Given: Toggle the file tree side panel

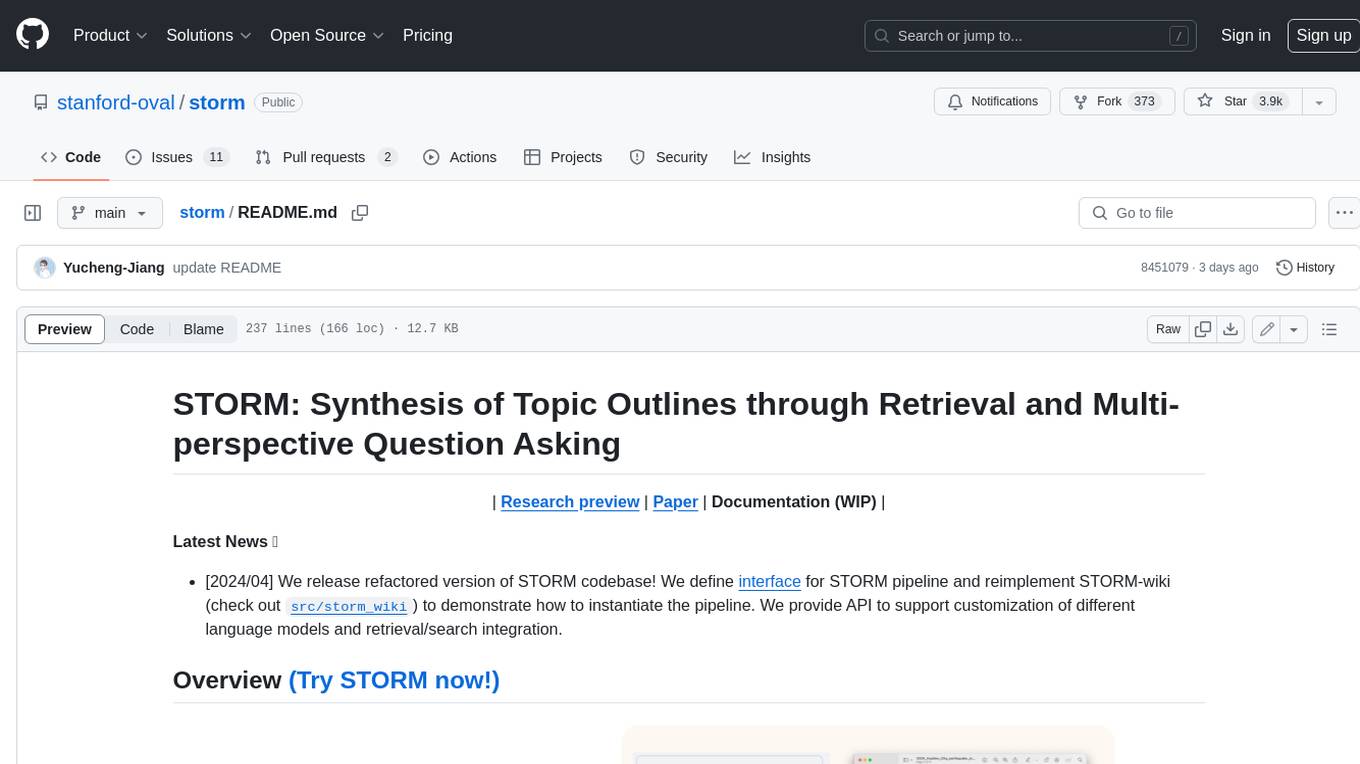Looking at the screenshot, I should [33, 213].
